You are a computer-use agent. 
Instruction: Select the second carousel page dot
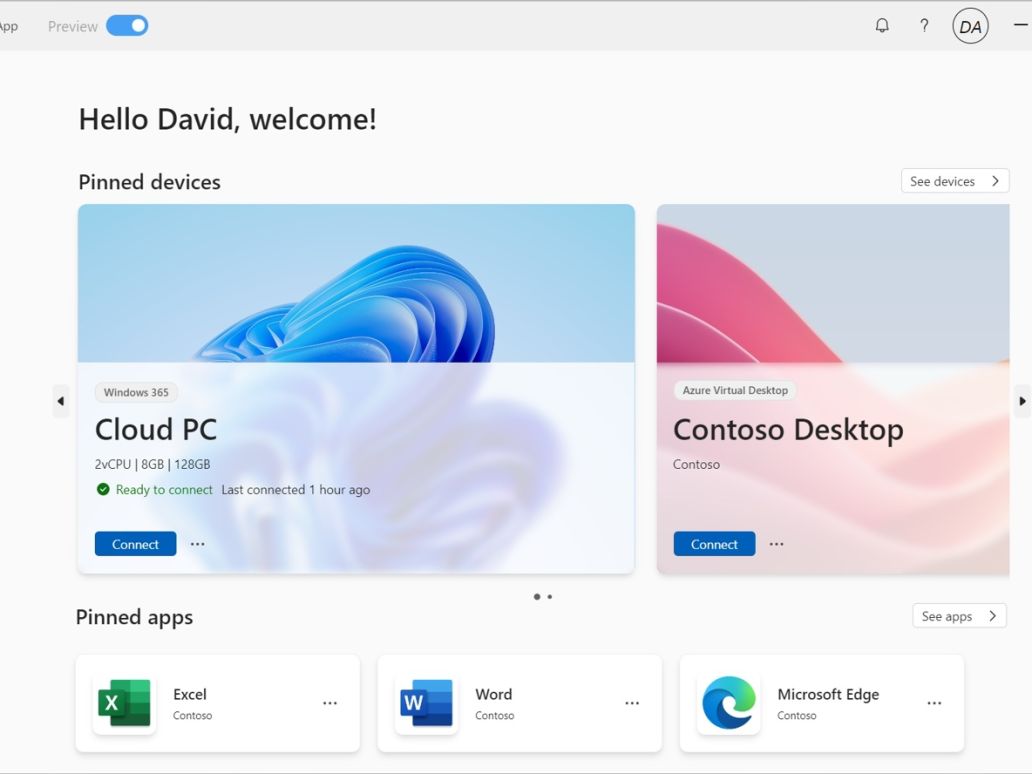pyautogui.click(x=550, y=597)
